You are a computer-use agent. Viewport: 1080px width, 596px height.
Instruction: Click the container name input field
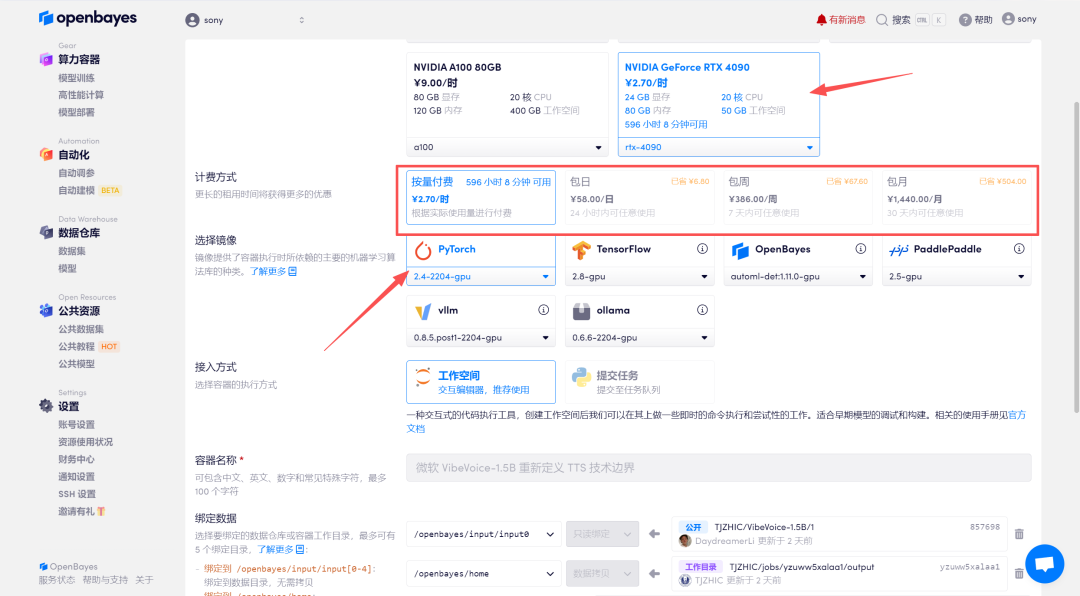point(718,467)
